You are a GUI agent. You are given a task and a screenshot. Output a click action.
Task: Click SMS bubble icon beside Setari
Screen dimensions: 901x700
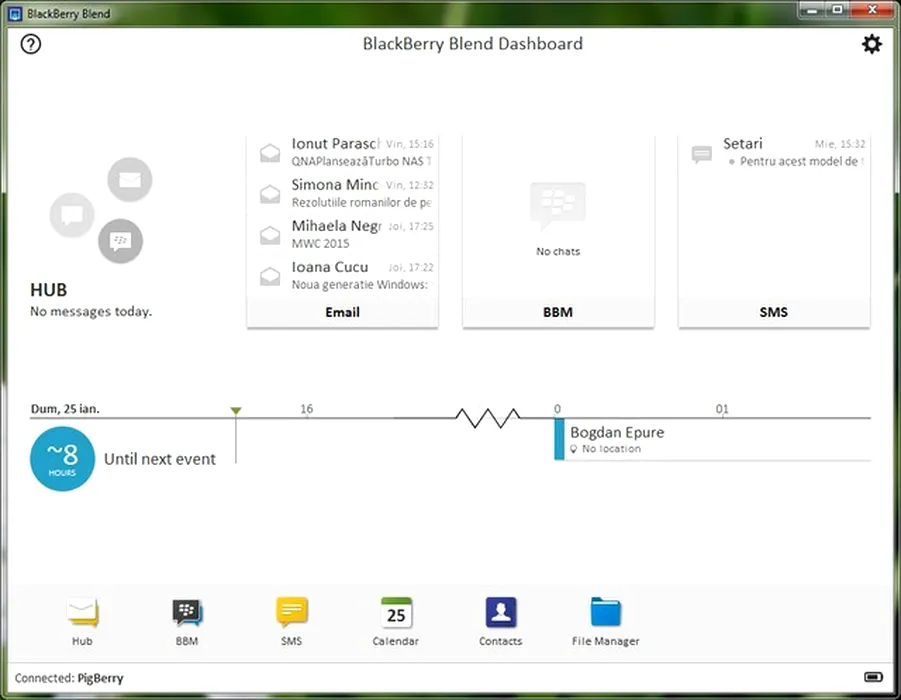click(x=702, y=154)
